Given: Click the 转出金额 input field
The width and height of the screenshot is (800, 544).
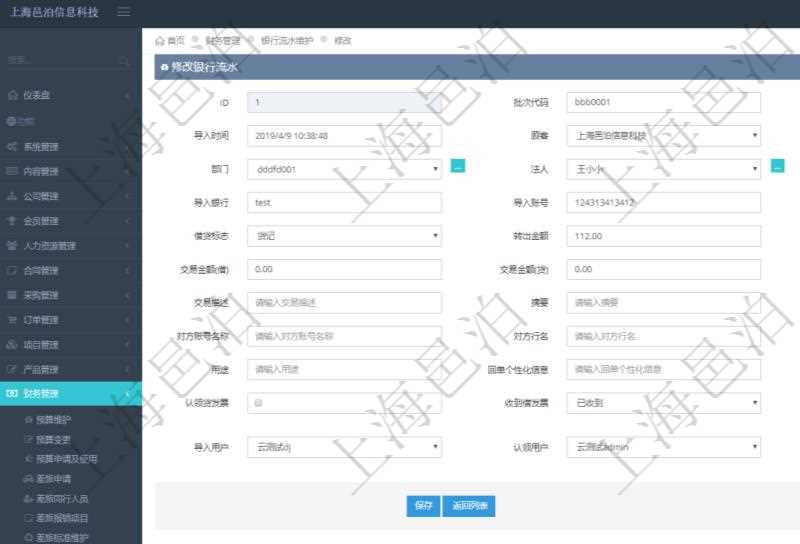Looking at the screenshot, I should 663,236.
